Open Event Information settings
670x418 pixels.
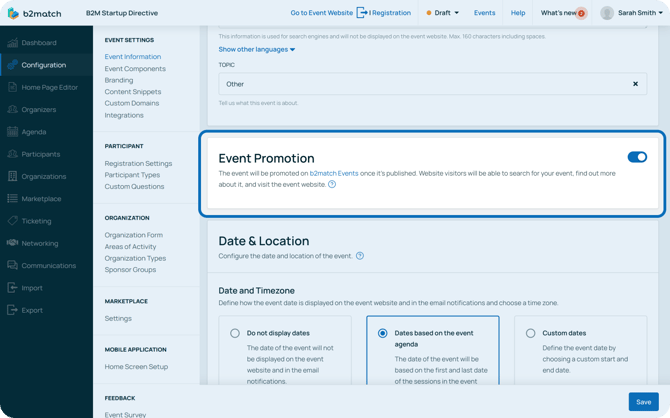click(x=133, y=56)
